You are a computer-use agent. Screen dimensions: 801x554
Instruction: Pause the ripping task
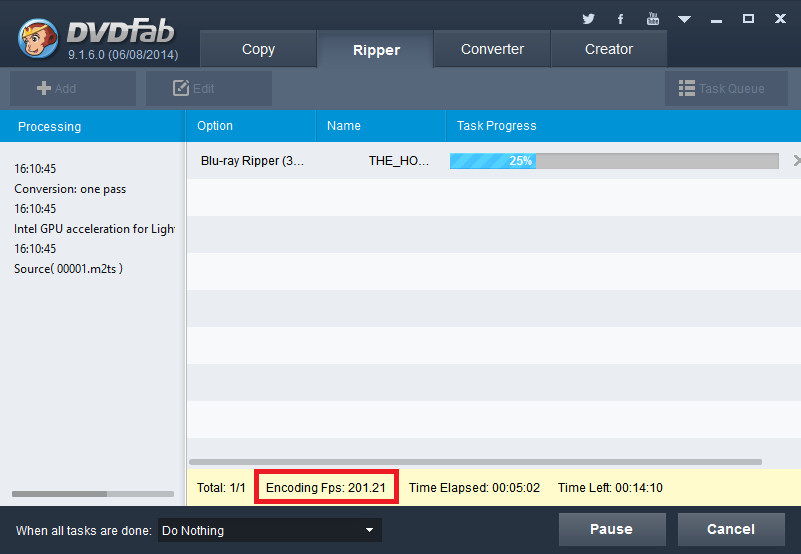coord(612,529)
